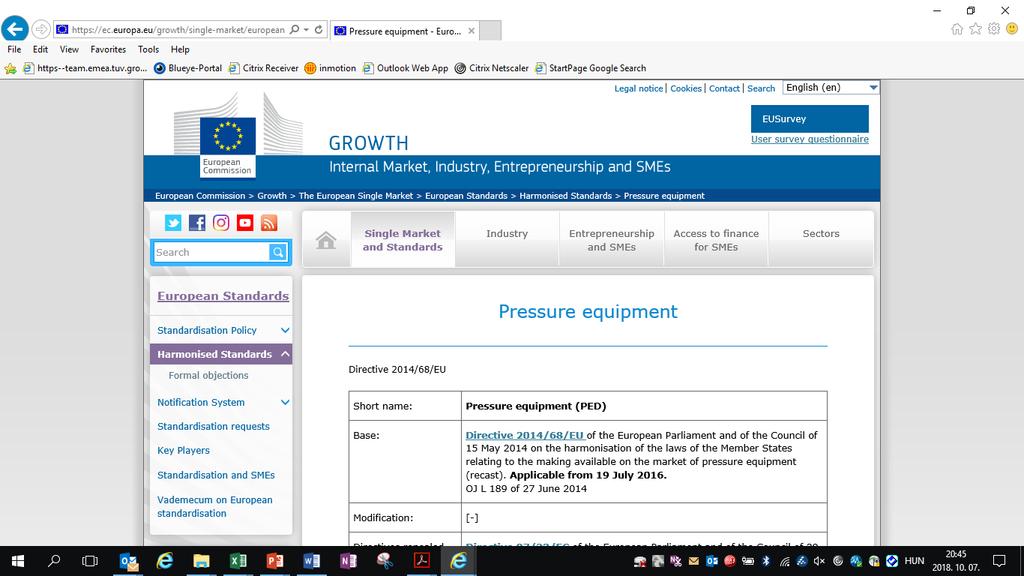Open the View menu
Viewport: 1024px width, 576px height.
(x=69, y=49)
